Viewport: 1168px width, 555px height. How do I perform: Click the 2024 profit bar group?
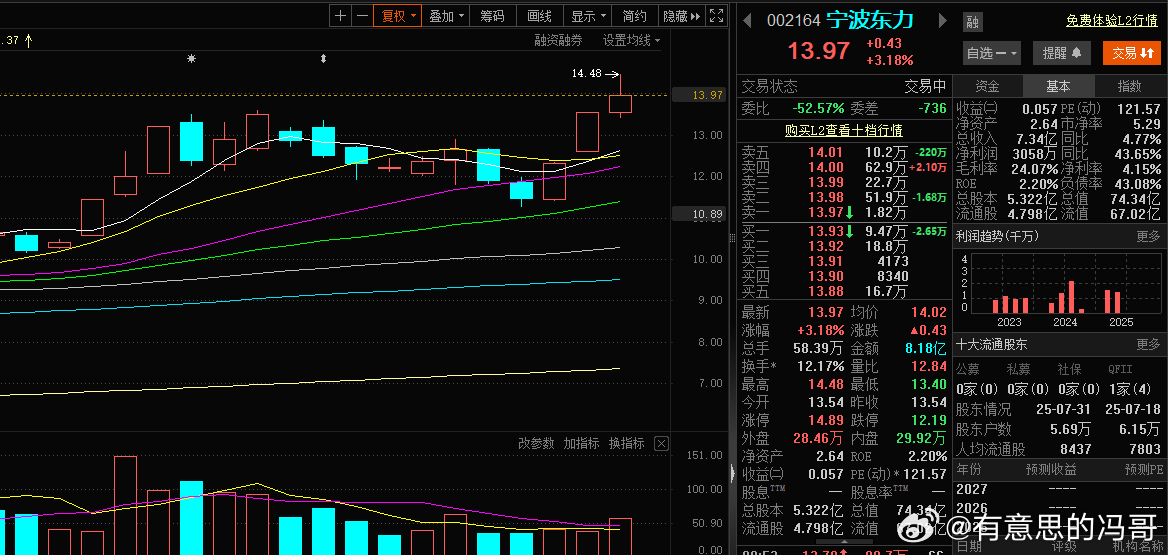pyautogui.click(x=1066, y=297)
